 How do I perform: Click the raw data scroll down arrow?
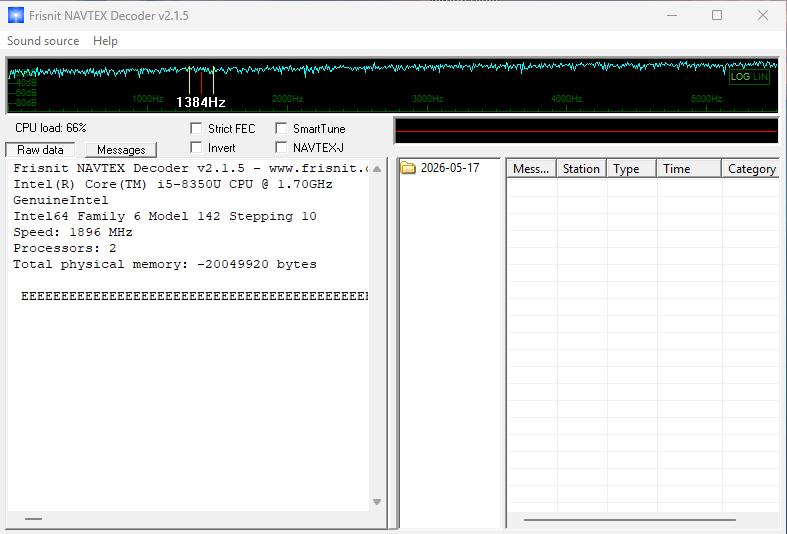click(377, 502)
